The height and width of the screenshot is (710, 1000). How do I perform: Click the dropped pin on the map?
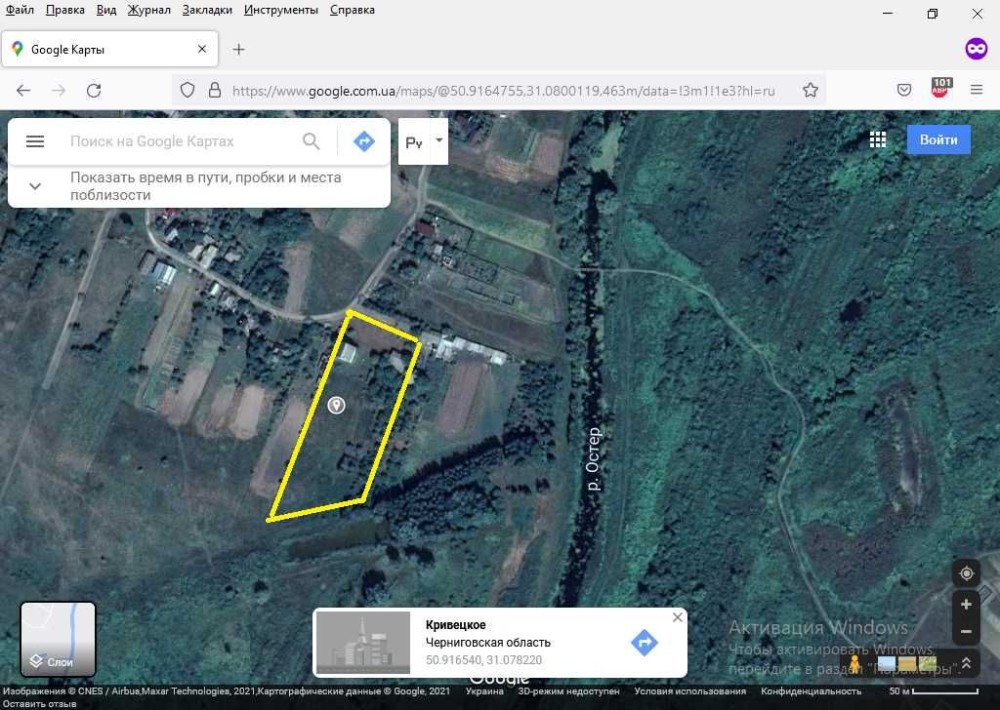coord(336,405)
